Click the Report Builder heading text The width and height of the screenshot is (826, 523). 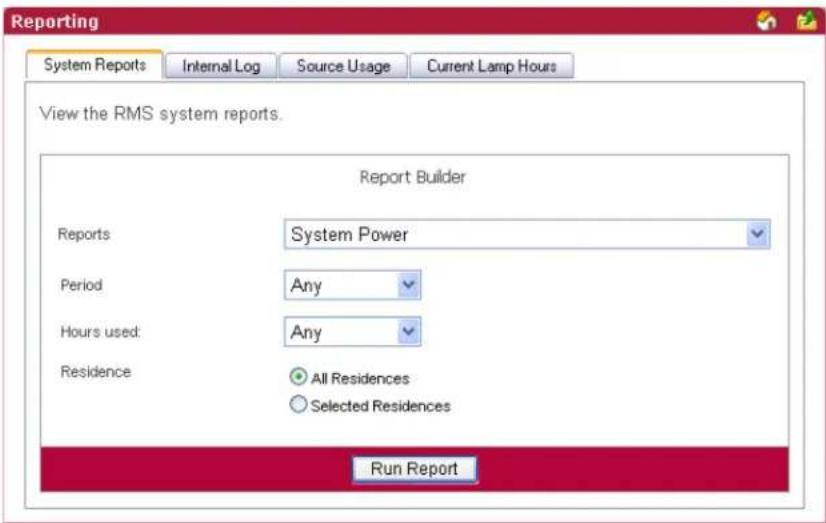[412, 177]
